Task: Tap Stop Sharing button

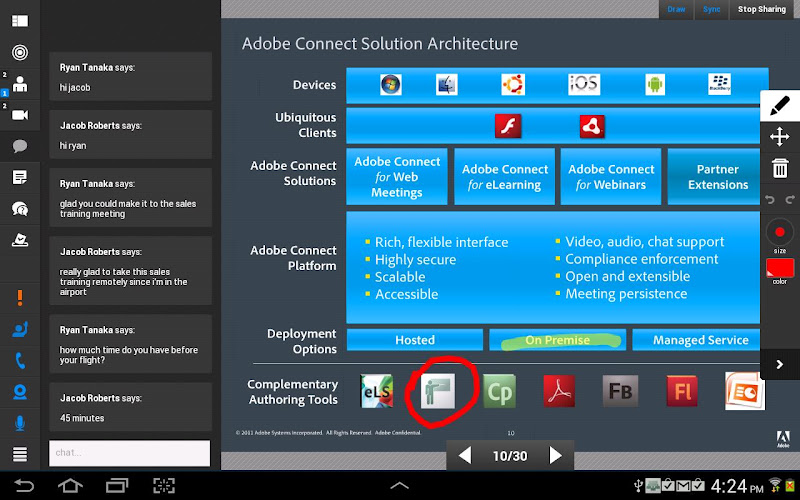Action: (761, 9)
